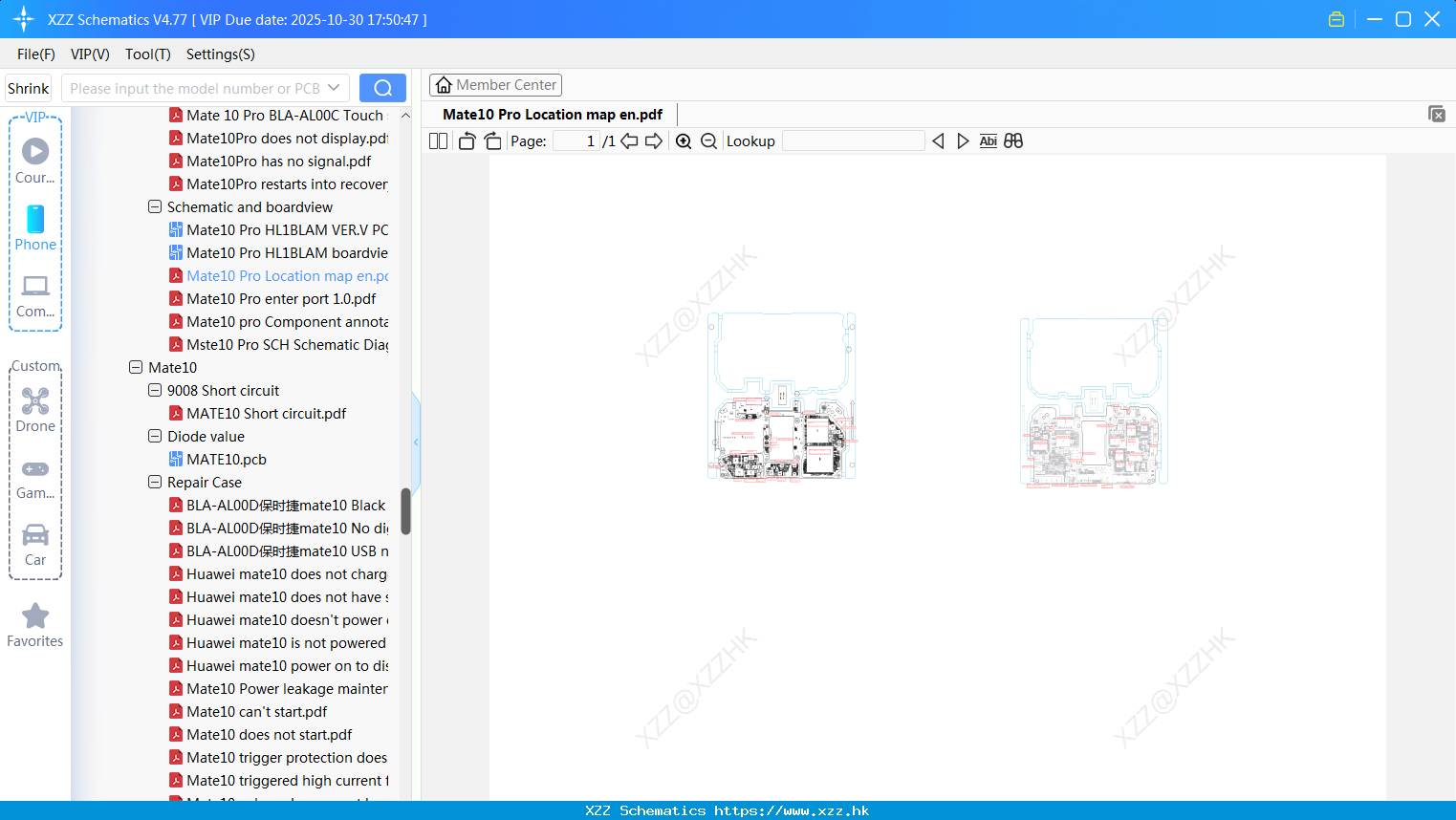The image size is (1456, 820).
Task: Open MATE10 Short circuit.pdf
Action: 257,413
